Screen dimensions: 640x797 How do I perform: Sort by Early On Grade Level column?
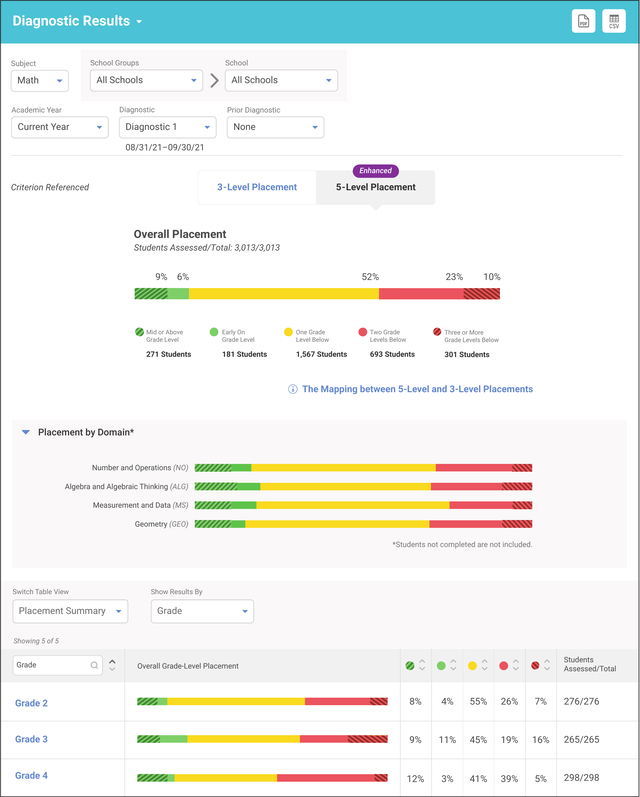[x=453, y=665]
